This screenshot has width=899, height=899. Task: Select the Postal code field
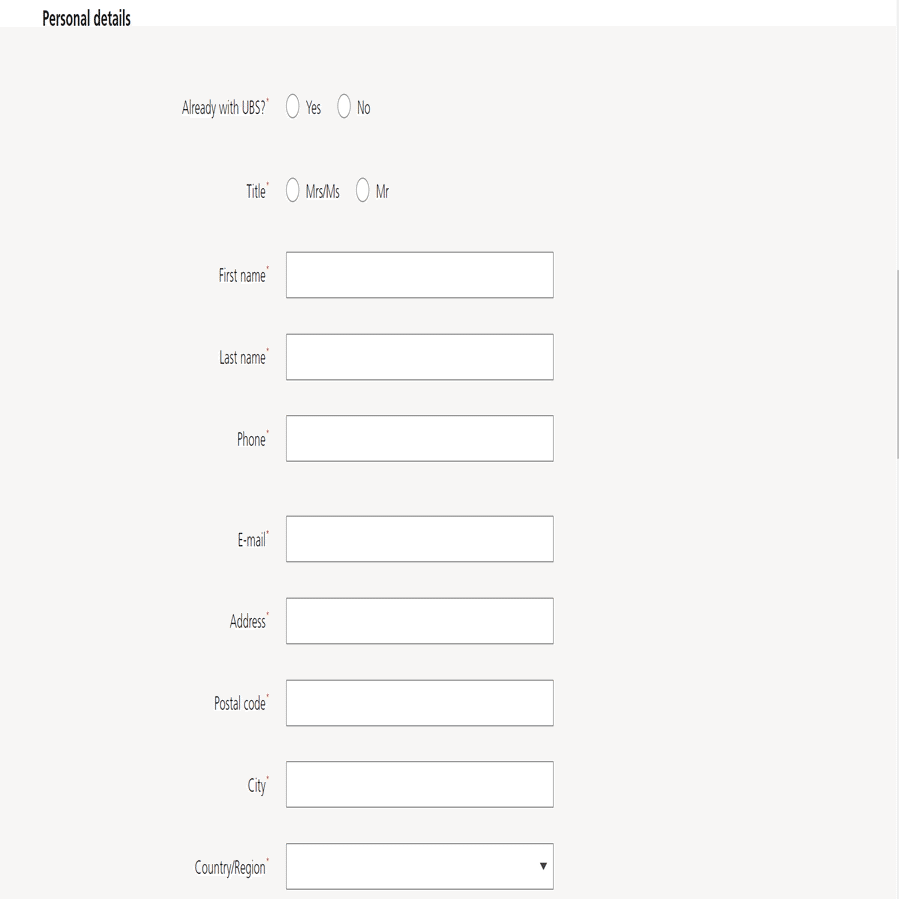click(419, 703)
